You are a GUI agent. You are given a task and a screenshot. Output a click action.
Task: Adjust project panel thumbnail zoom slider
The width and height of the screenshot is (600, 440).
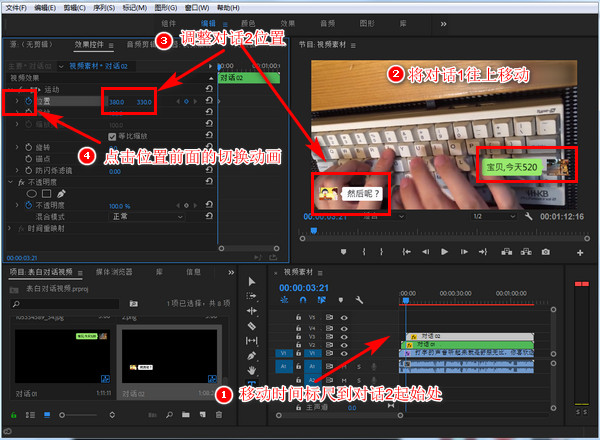pyautogui.click(x=80, y=415)
